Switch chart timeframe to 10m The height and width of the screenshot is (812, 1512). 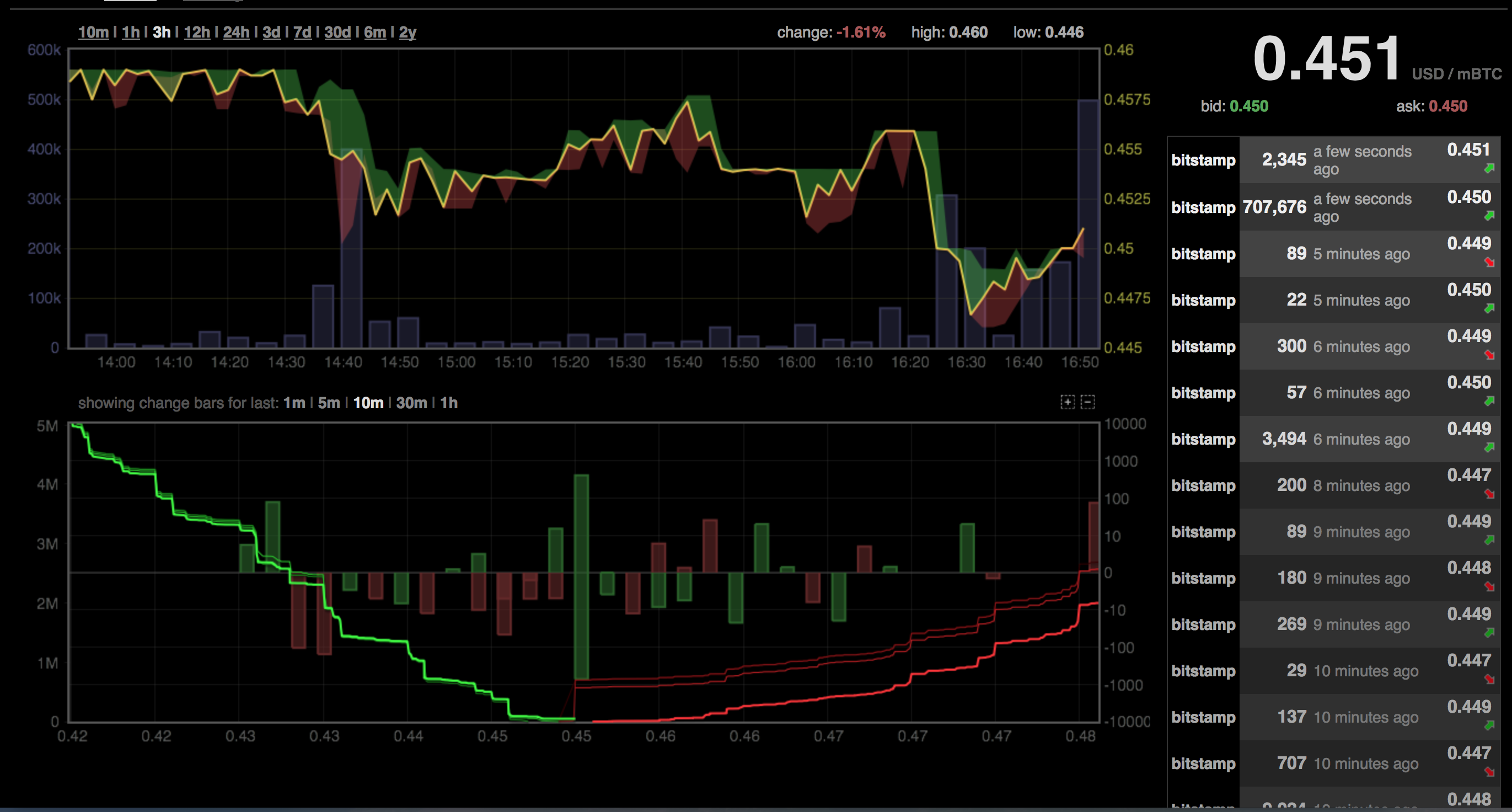pos(93,33)
